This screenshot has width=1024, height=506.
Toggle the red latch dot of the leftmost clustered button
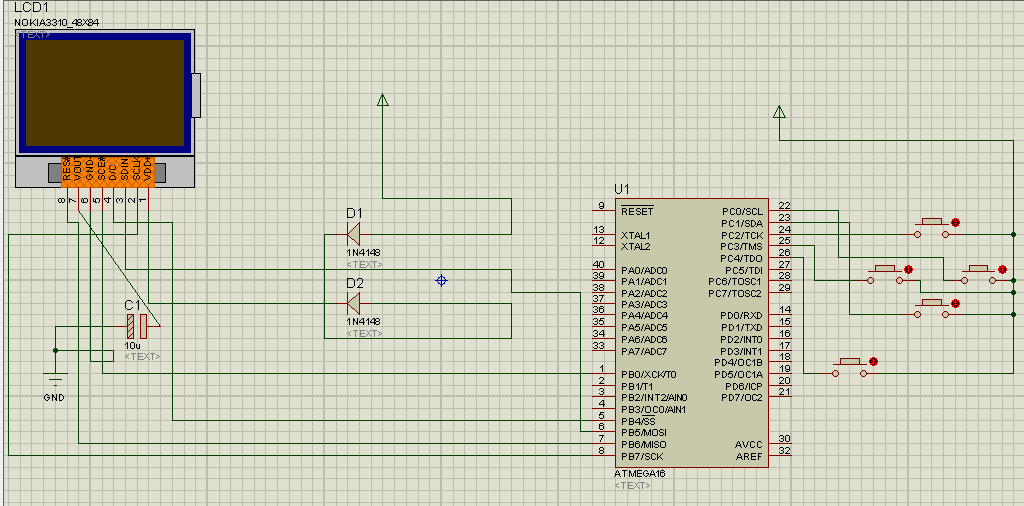(908, 269)
